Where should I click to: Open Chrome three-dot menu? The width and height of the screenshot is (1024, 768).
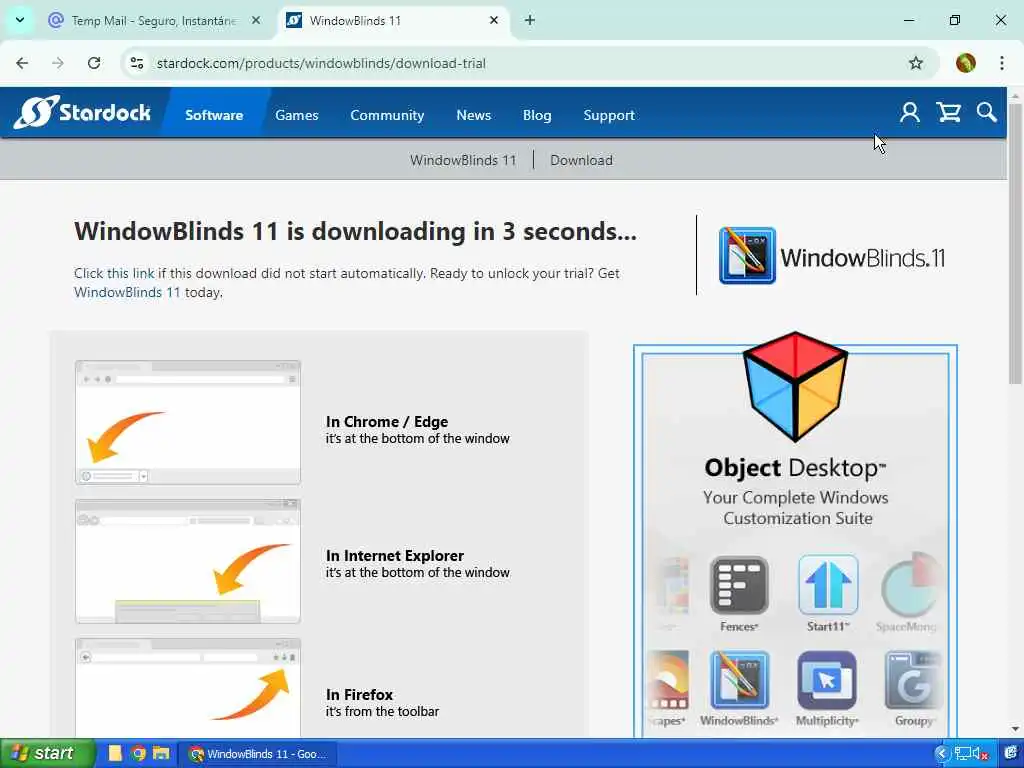1002,63
